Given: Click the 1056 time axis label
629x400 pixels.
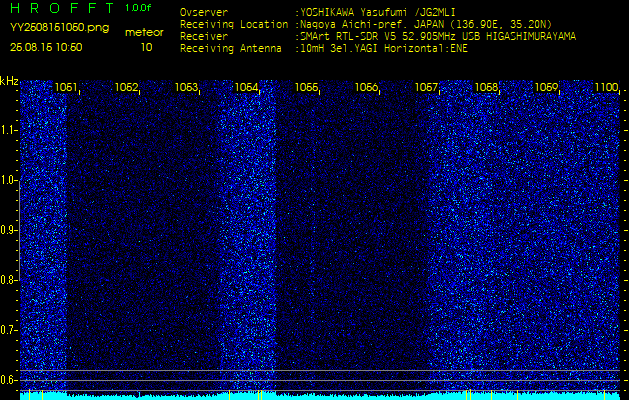Looking at the screenshot, I should (x=366, y=87).
